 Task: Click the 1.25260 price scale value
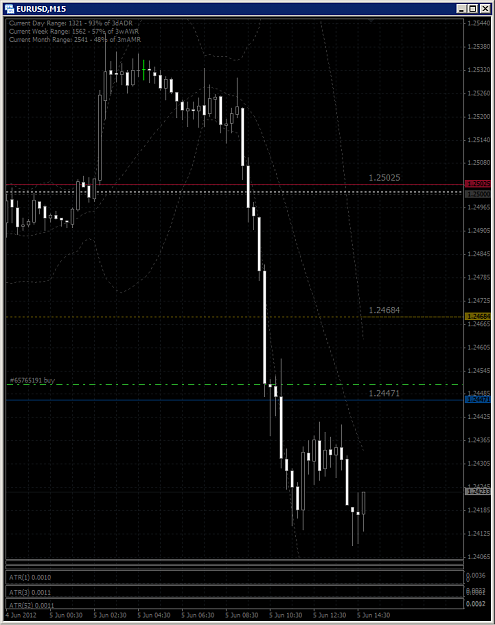(x=479, y=93)
